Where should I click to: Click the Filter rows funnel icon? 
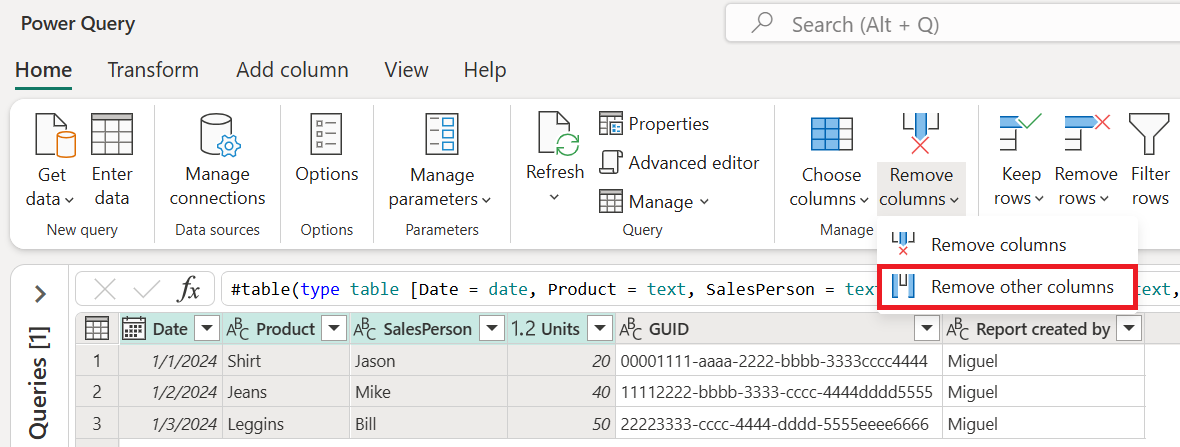(x=1149, y=134)
